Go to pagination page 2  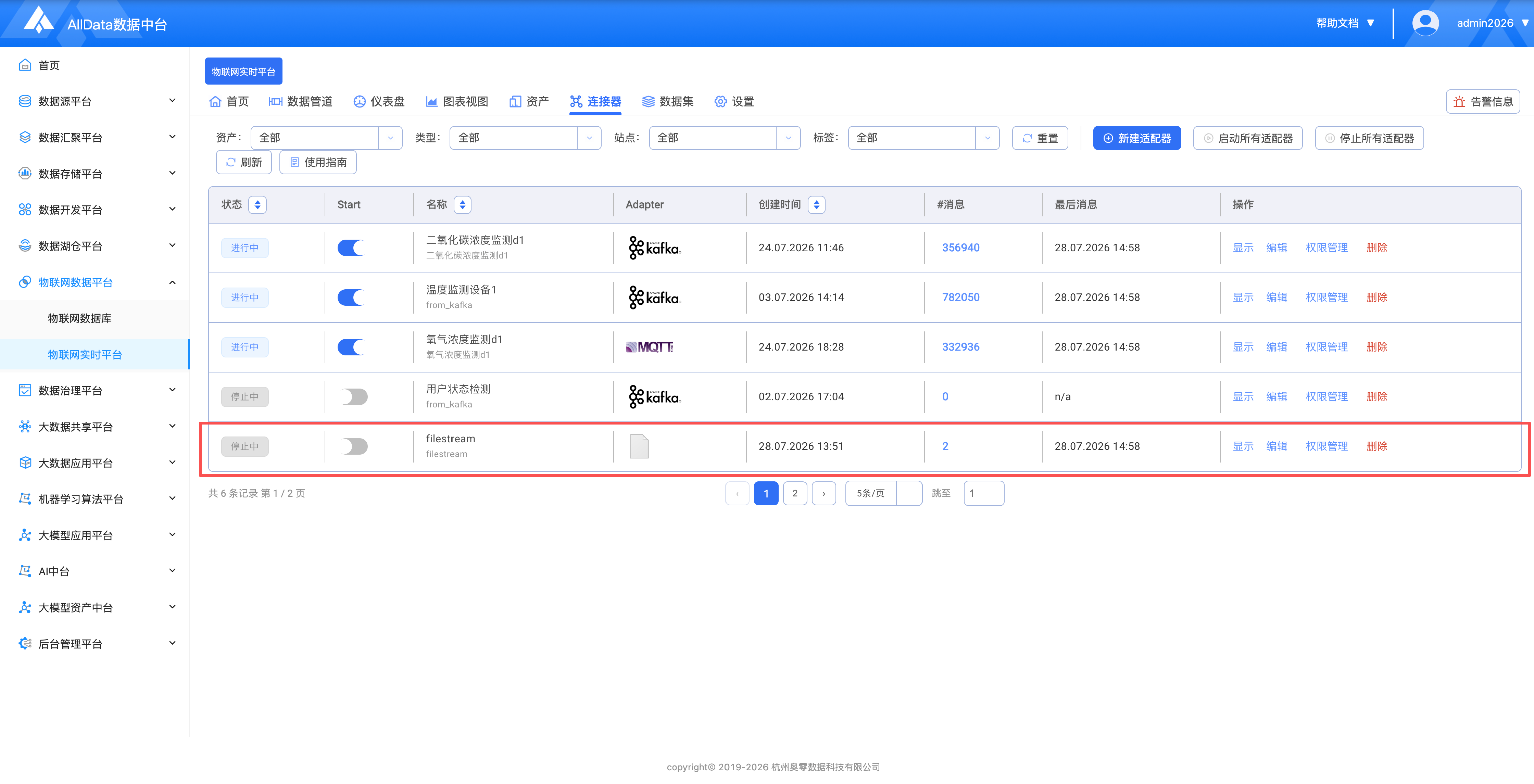(x=795, y=493)
